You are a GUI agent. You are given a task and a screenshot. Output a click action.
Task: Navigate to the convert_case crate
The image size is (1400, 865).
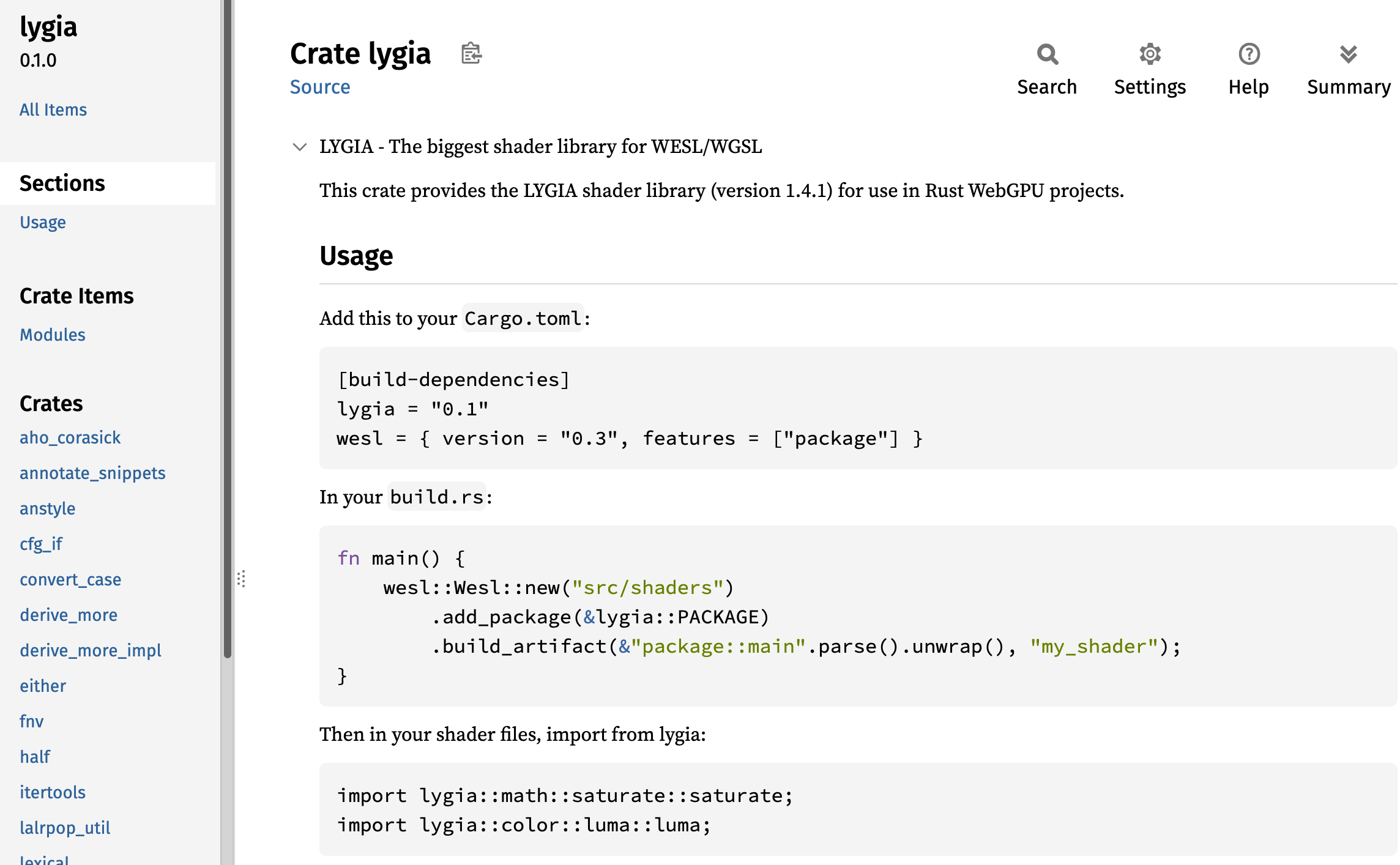tap(70, 580)
